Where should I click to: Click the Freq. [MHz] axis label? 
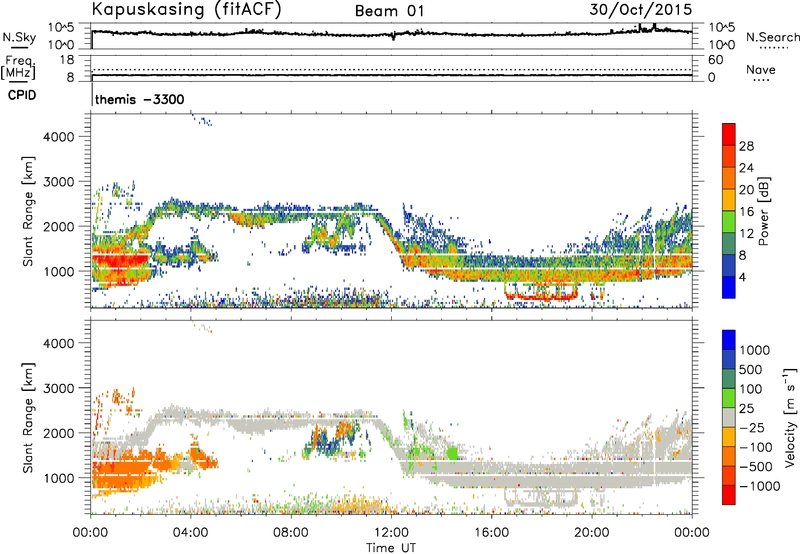[18, 67]
